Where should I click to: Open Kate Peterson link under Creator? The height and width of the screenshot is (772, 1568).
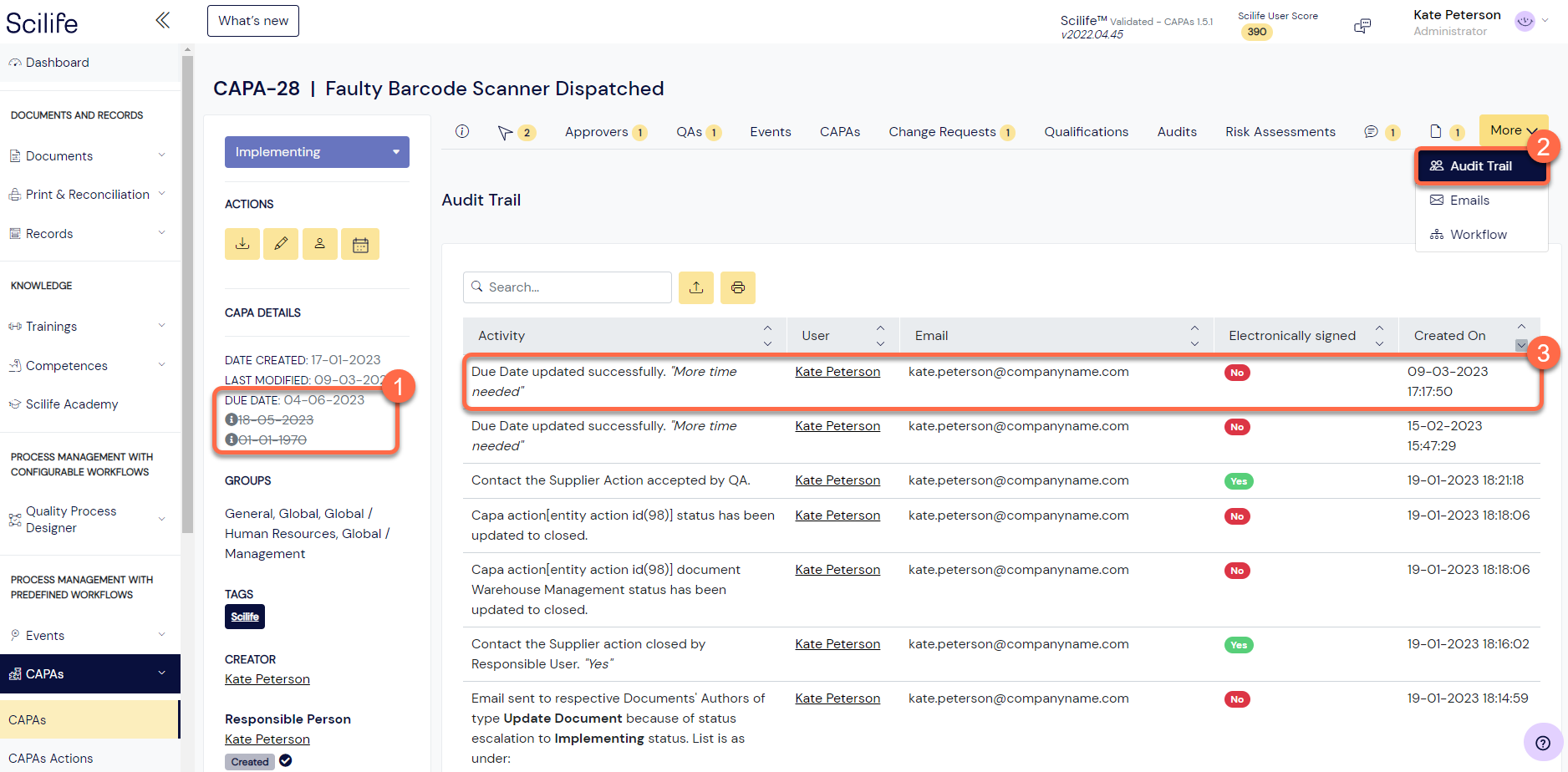pyautogui.click(x=267, y=679)
